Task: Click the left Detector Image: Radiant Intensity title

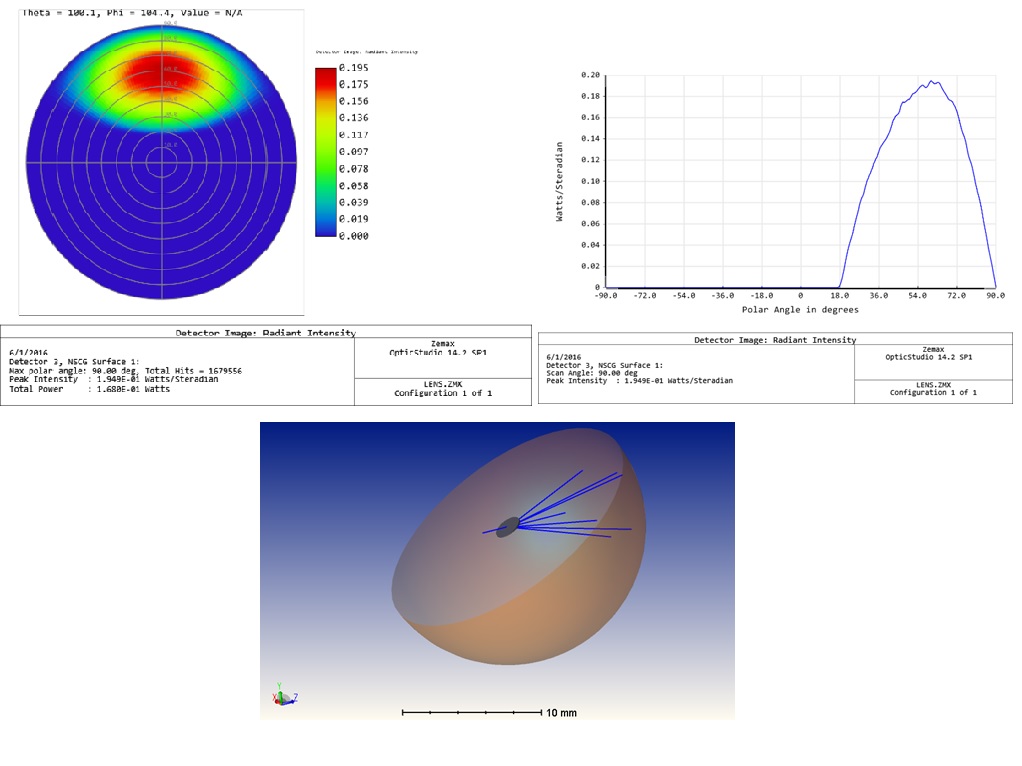Action: pos(265,333)
